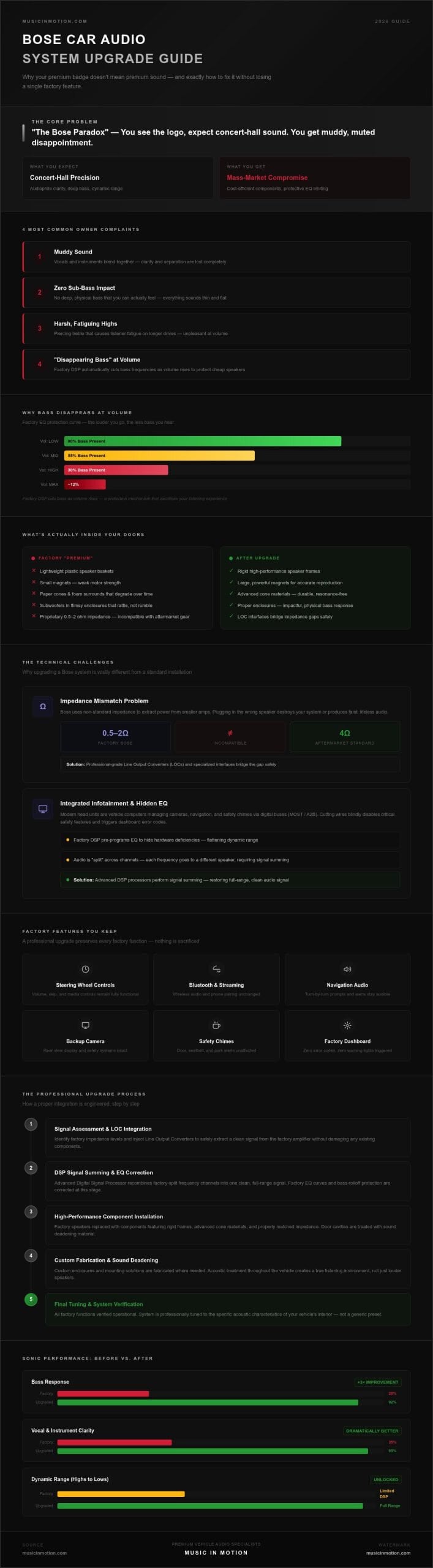Click the yellow 55% Bass Present bar
This screenshot has height=1568, width=433.
point(159,456)
